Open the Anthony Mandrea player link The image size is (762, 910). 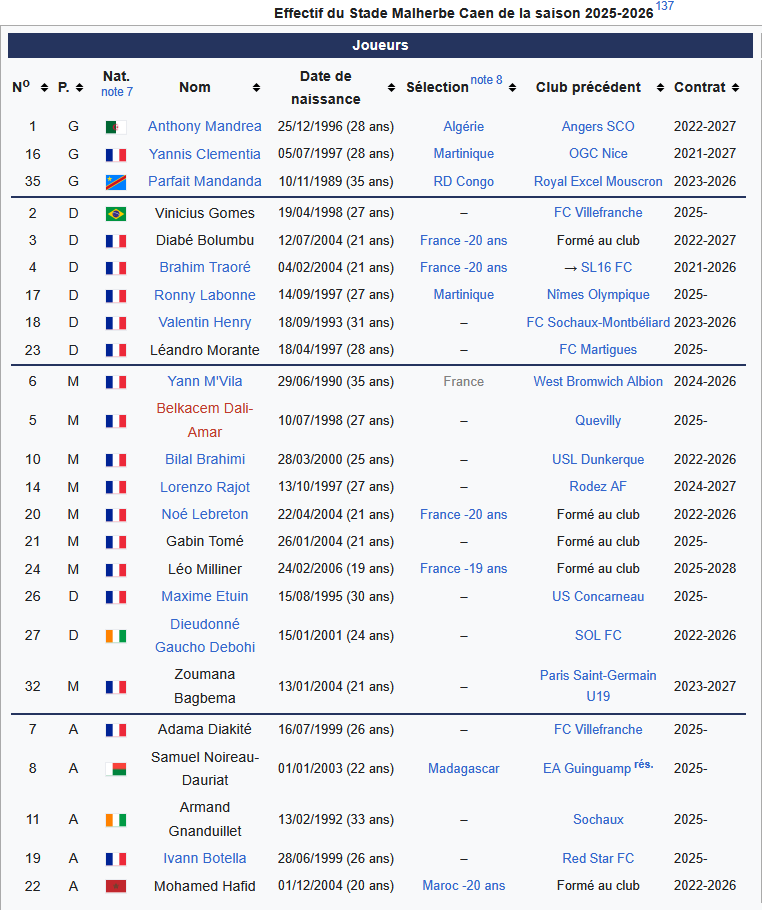coord(204,127)
